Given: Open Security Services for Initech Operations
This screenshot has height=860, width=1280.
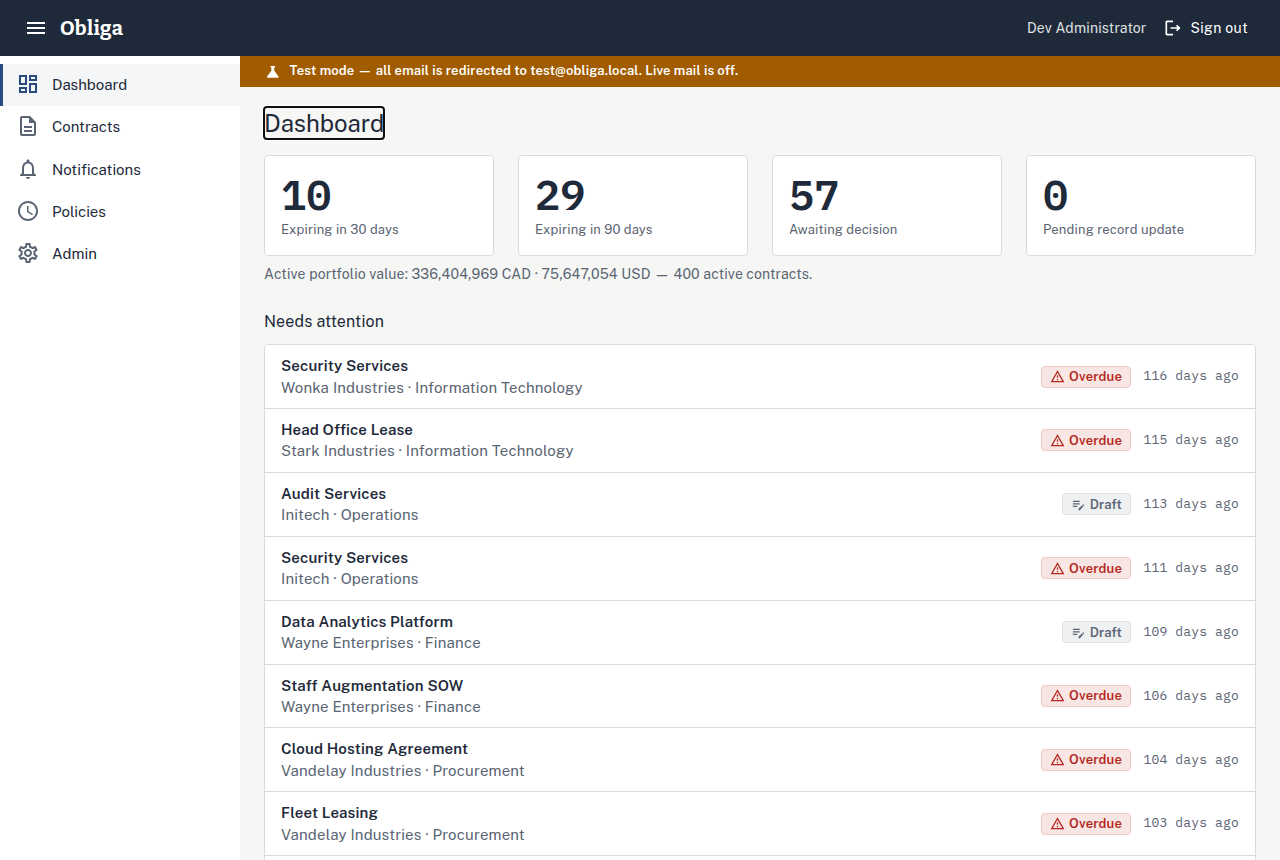Looking at the screenshot, I should [760, 569].
